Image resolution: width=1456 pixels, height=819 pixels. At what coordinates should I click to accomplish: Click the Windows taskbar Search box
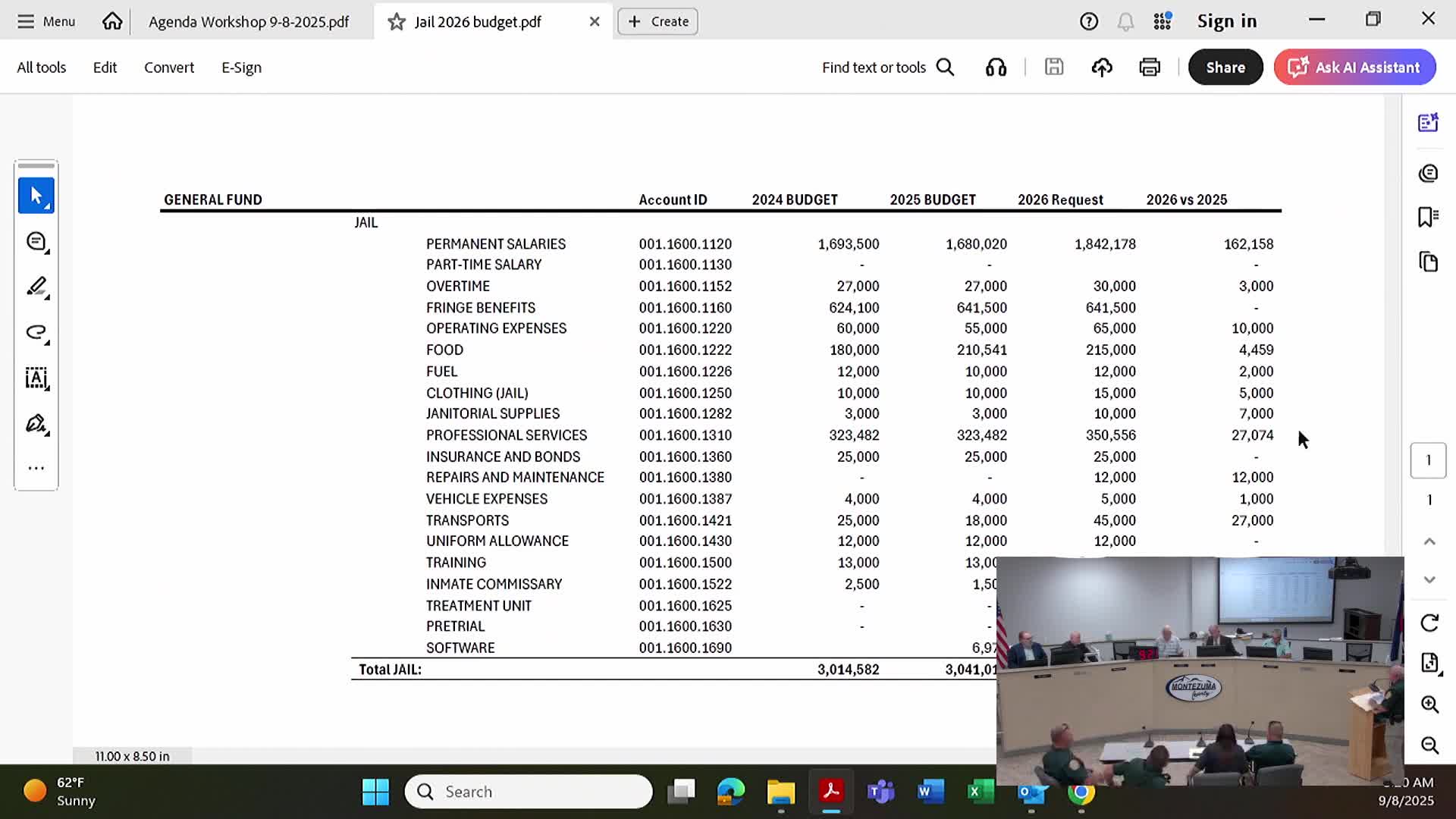point(529,792)
